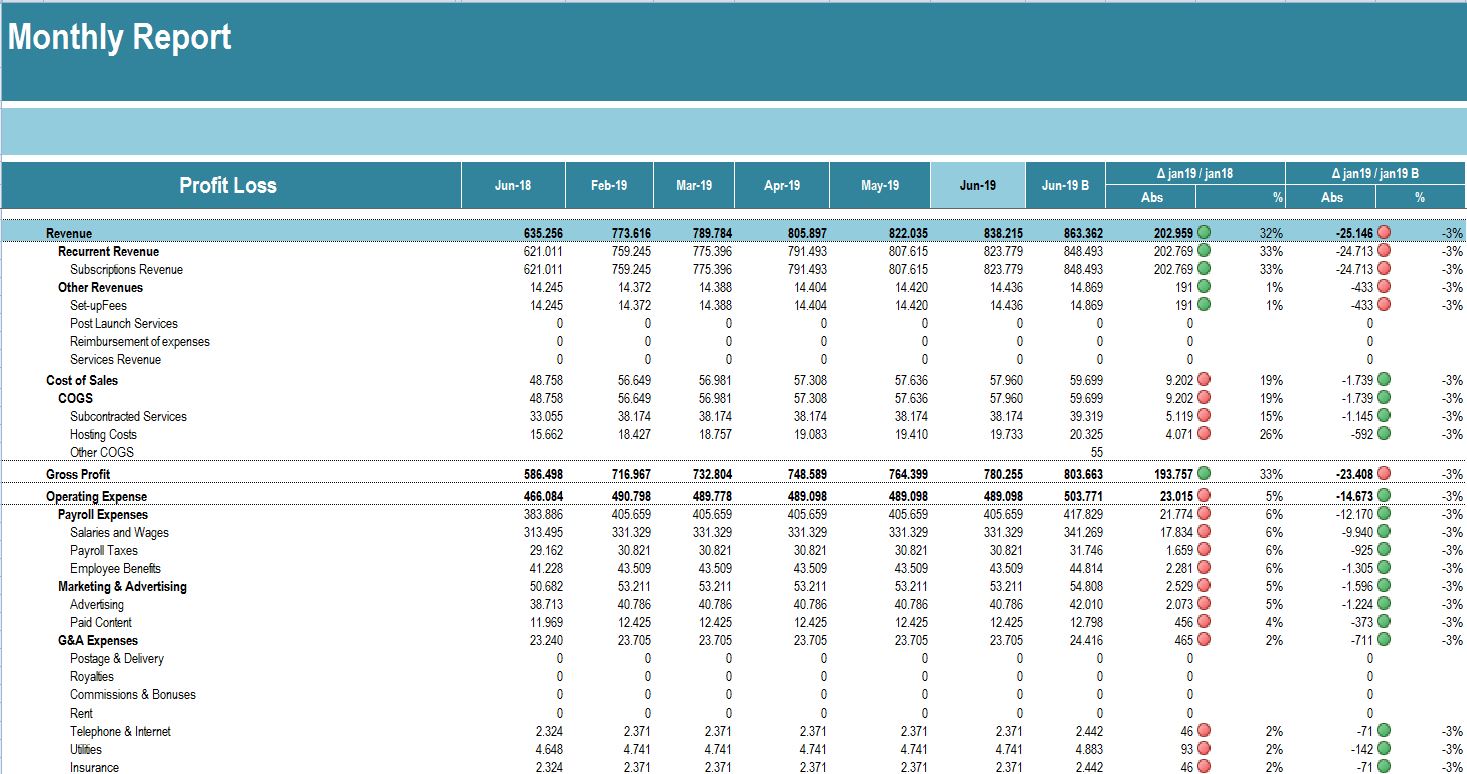Select the green indicator next to -12.170
1467x774 pixels.
click(x=1384, y=514)
